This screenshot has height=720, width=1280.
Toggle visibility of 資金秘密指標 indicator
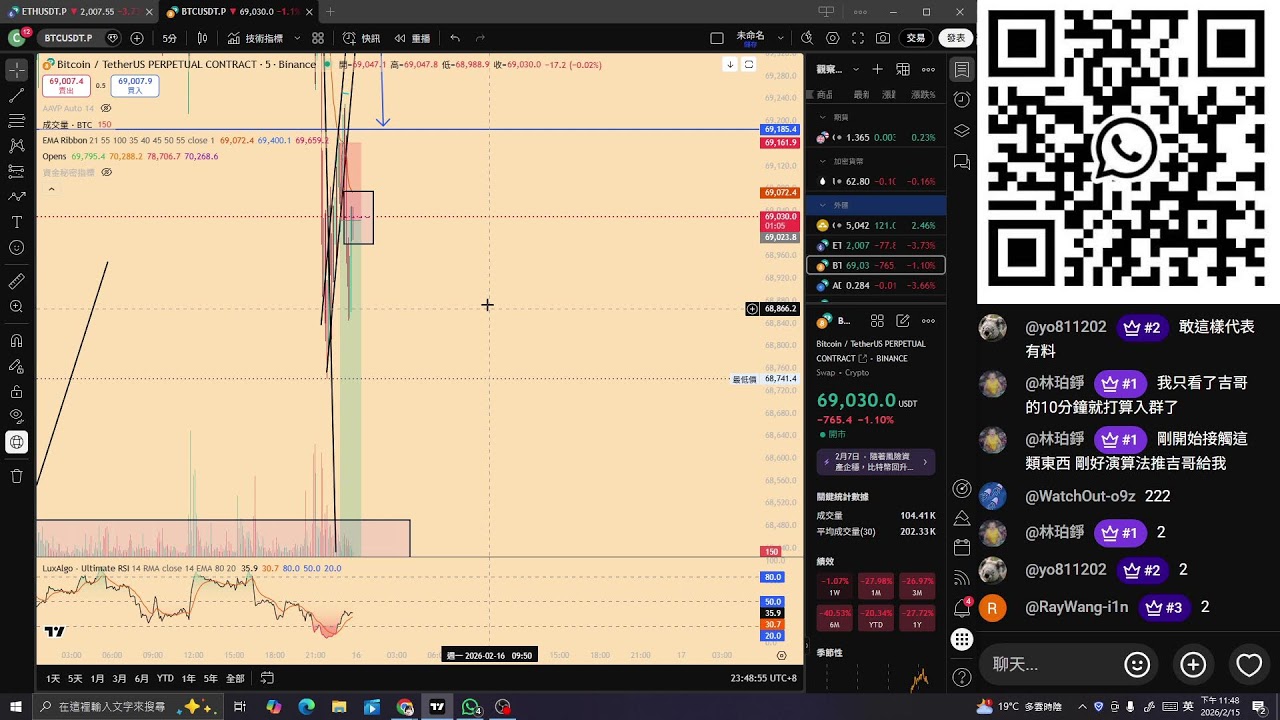107,172
